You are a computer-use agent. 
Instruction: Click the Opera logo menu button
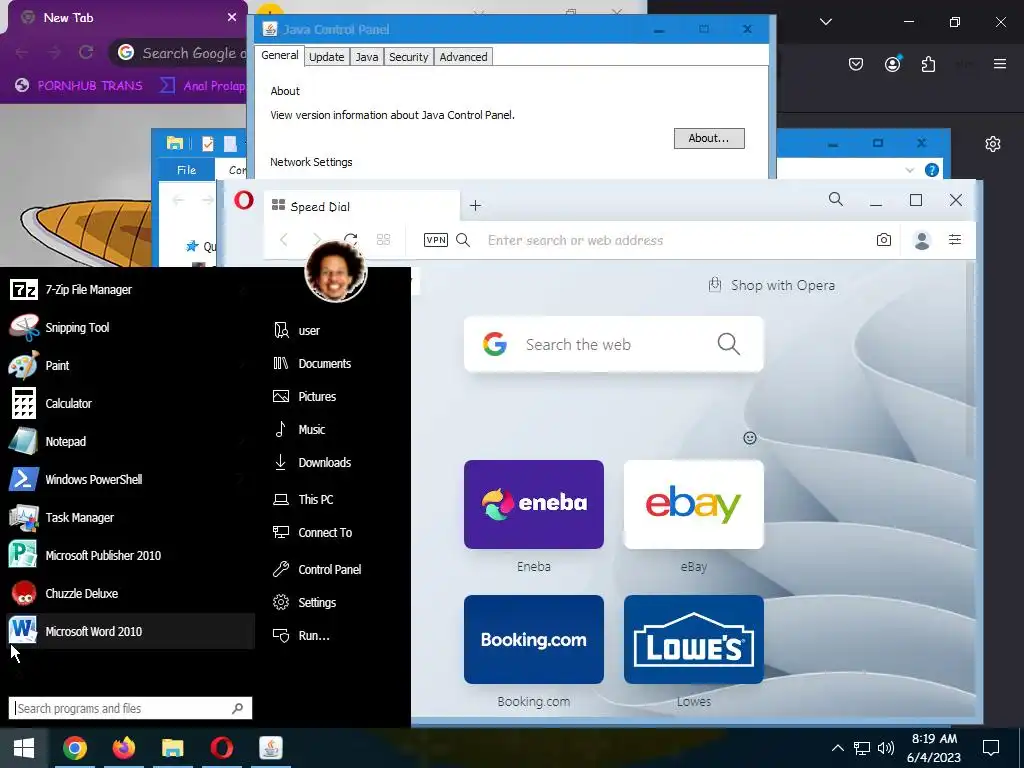pyautogui.click(x=244, y=200)
